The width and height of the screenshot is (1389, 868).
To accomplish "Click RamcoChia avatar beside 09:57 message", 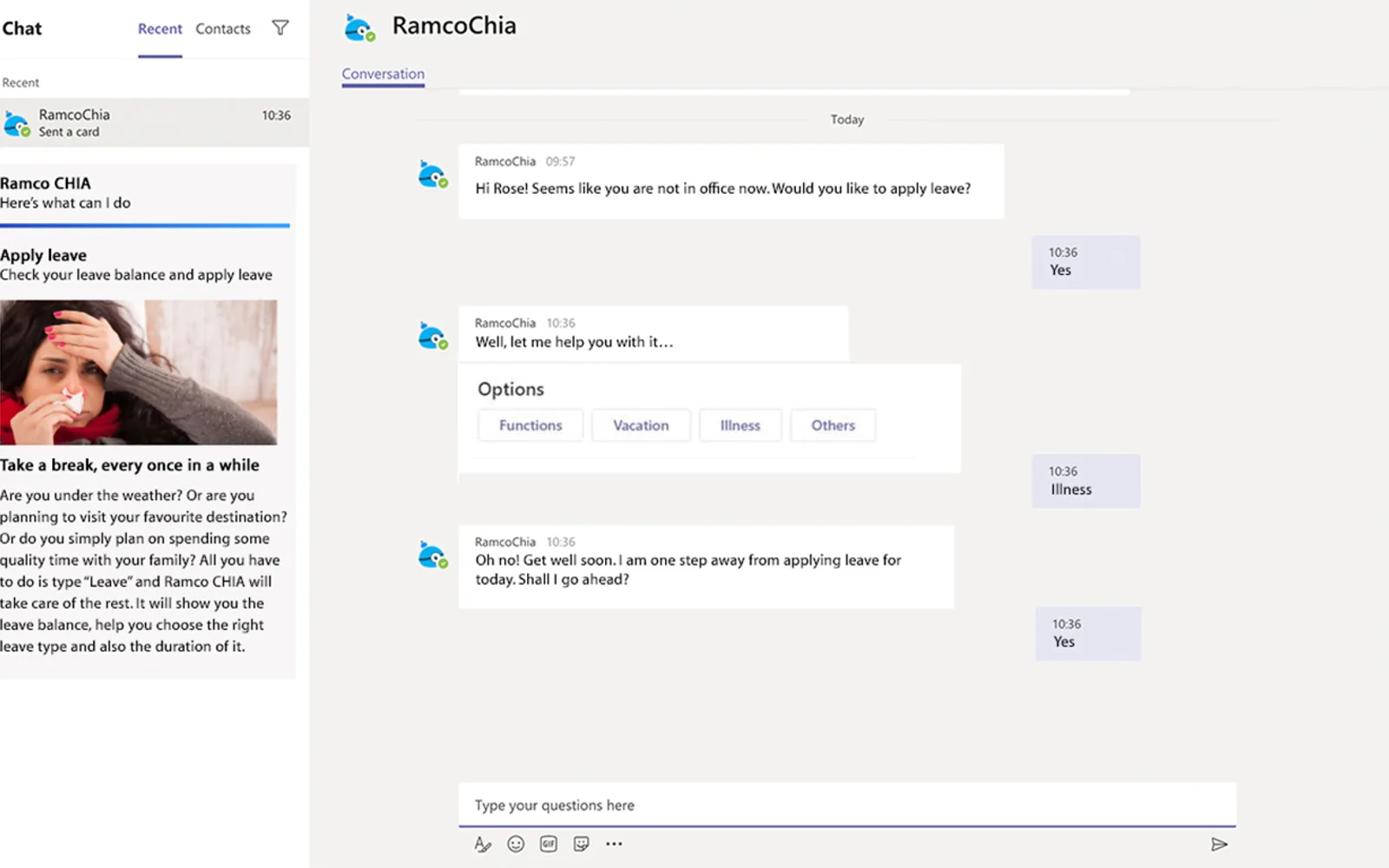I will tap(432, 174).
